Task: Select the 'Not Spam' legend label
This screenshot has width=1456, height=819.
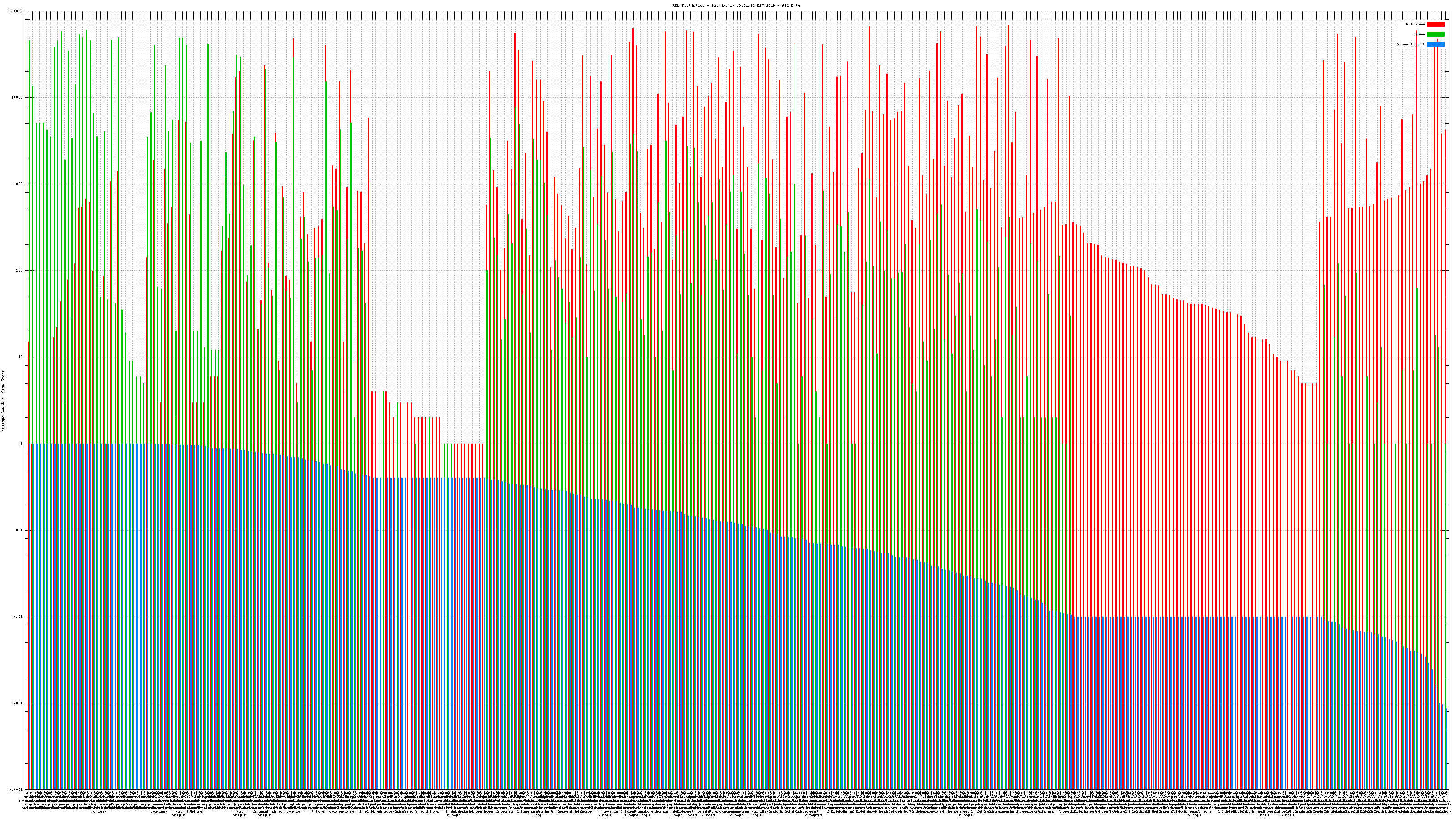Action: [x=1416, y=24]
